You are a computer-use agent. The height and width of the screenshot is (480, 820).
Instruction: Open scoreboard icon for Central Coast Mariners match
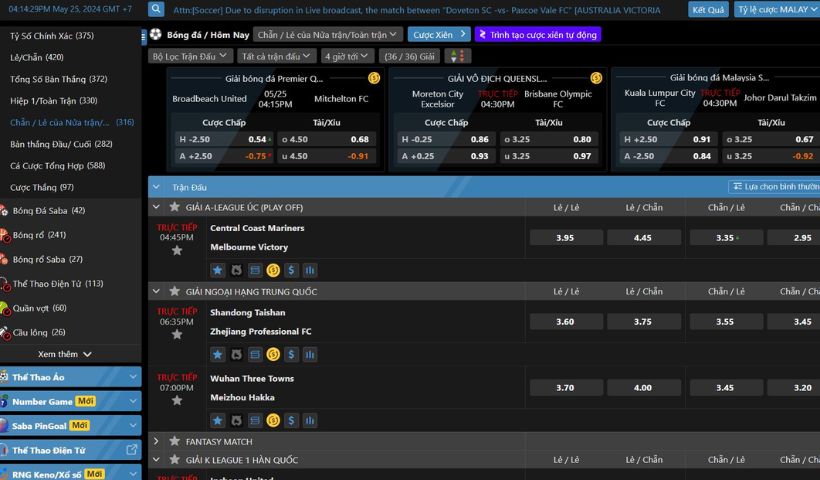255,270
